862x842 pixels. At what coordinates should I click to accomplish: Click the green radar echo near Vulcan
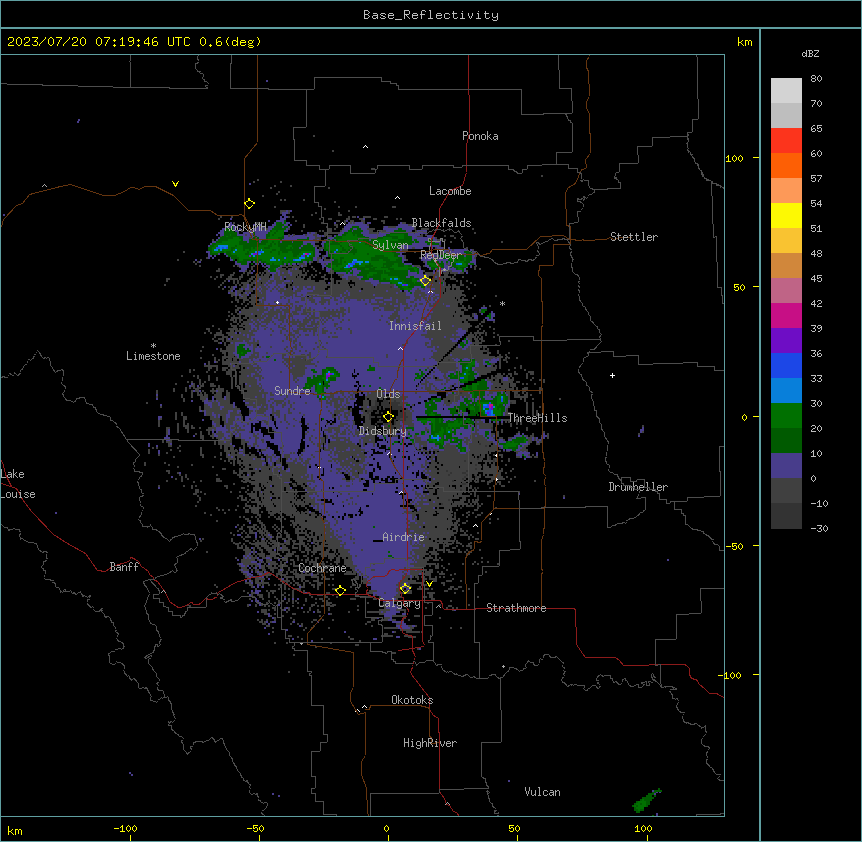646,801
